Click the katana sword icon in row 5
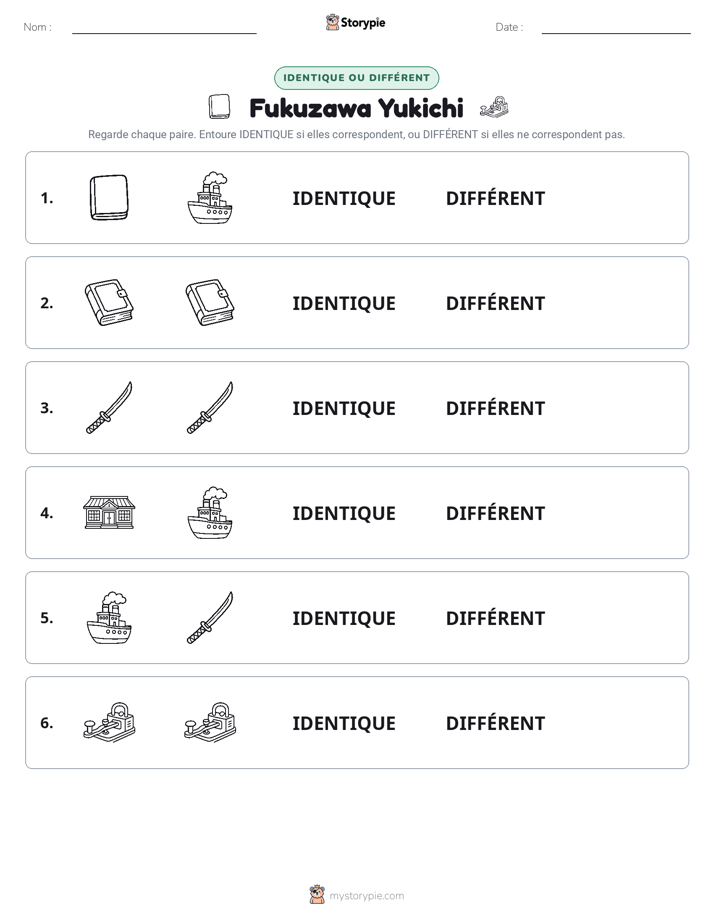 tap(210, 618)
